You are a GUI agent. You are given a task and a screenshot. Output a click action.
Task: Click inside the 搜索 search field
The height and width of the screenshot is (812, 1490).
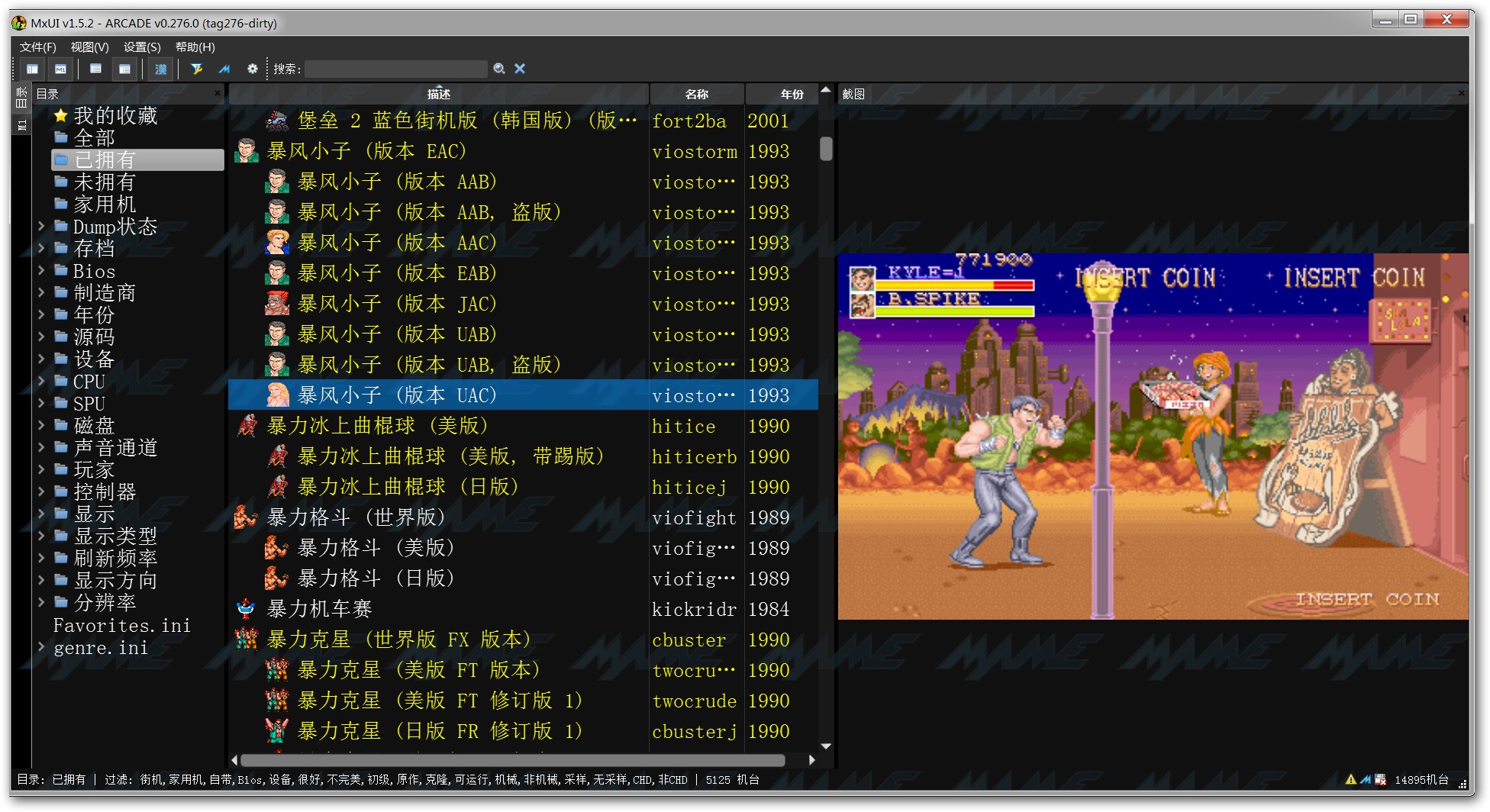pyautogui.click(x=395, y=69)
